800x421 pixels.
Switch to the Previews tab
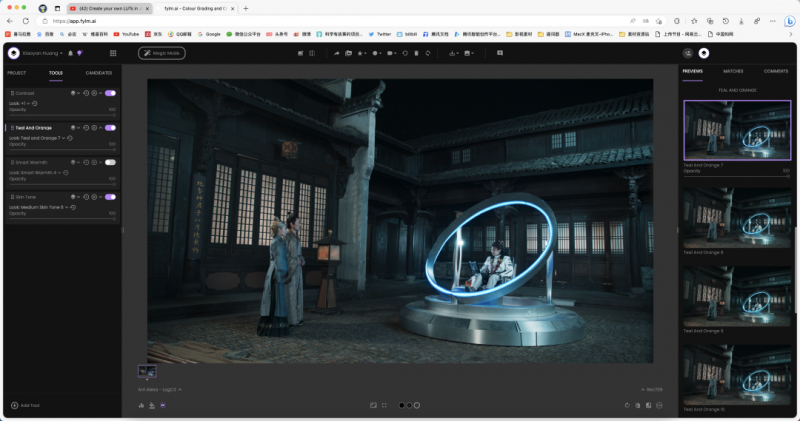point(692,71)
